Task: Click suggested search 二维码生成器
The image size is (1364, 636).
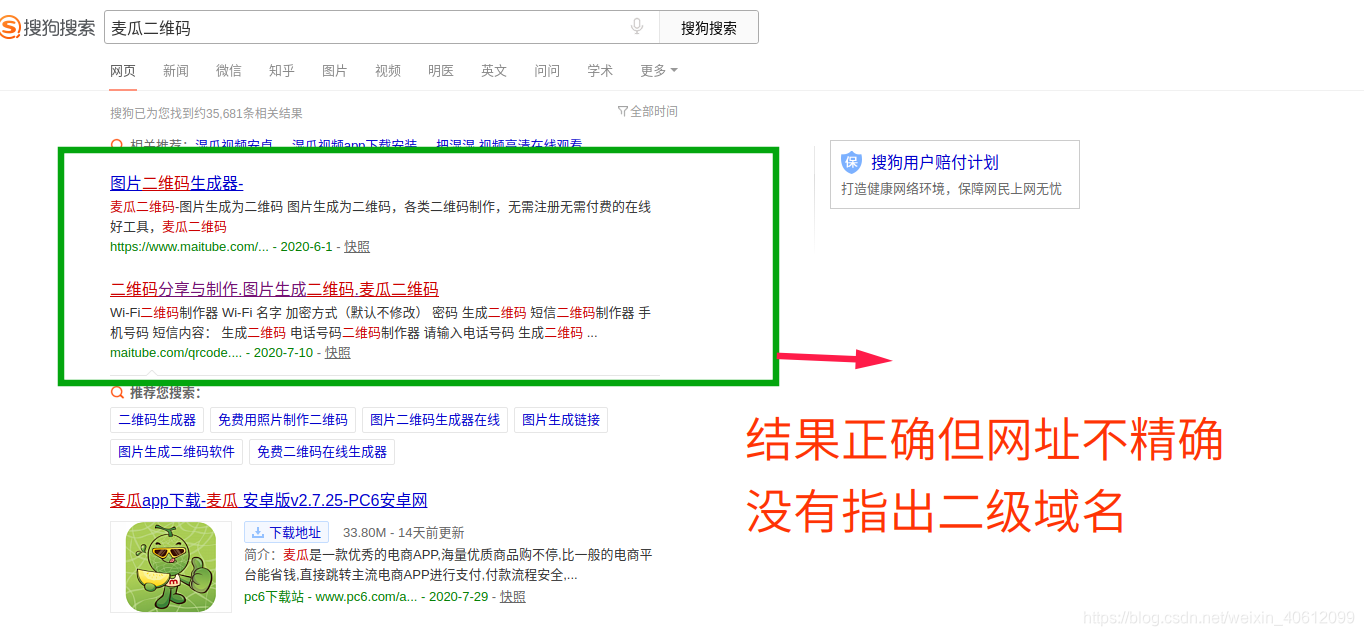Action: [157, 420]
